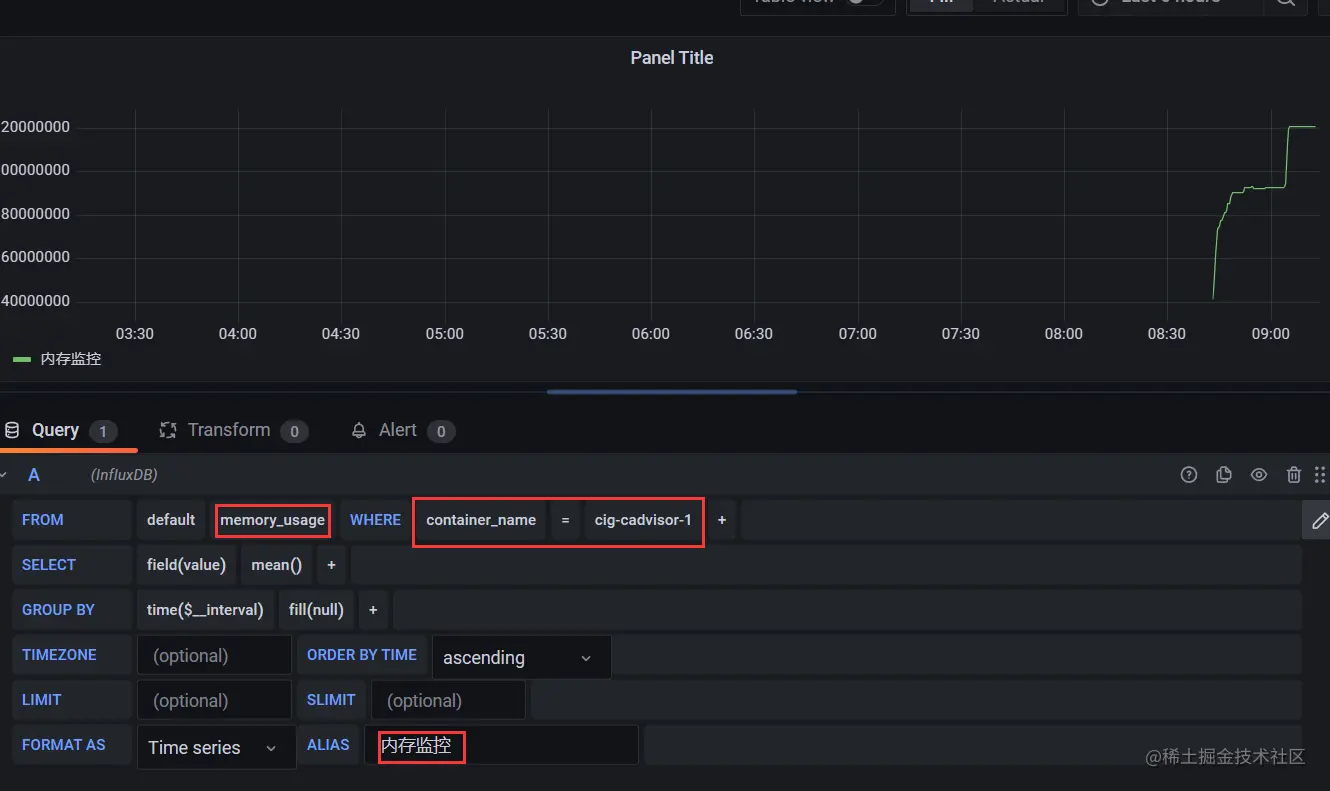Click the Alert bell icon
Screen dimensions: 1330x791
coord(359,430)
